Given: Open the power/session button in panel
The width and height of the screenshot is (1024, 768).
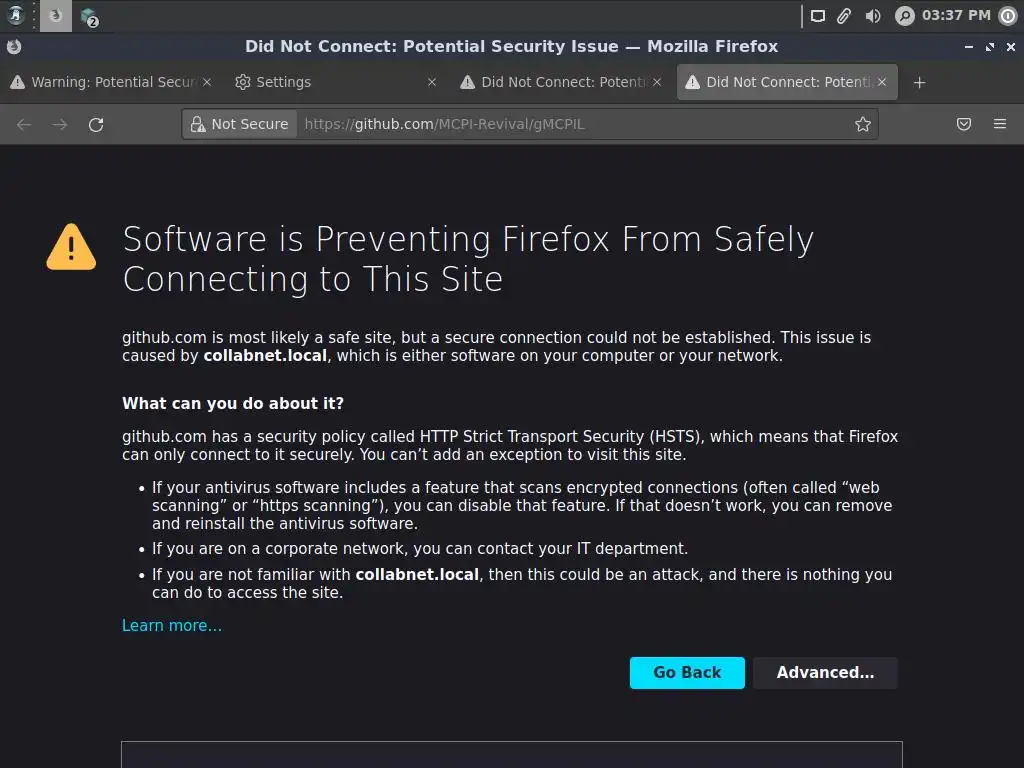Looking at the screenshot, I should click(1008, 15).
